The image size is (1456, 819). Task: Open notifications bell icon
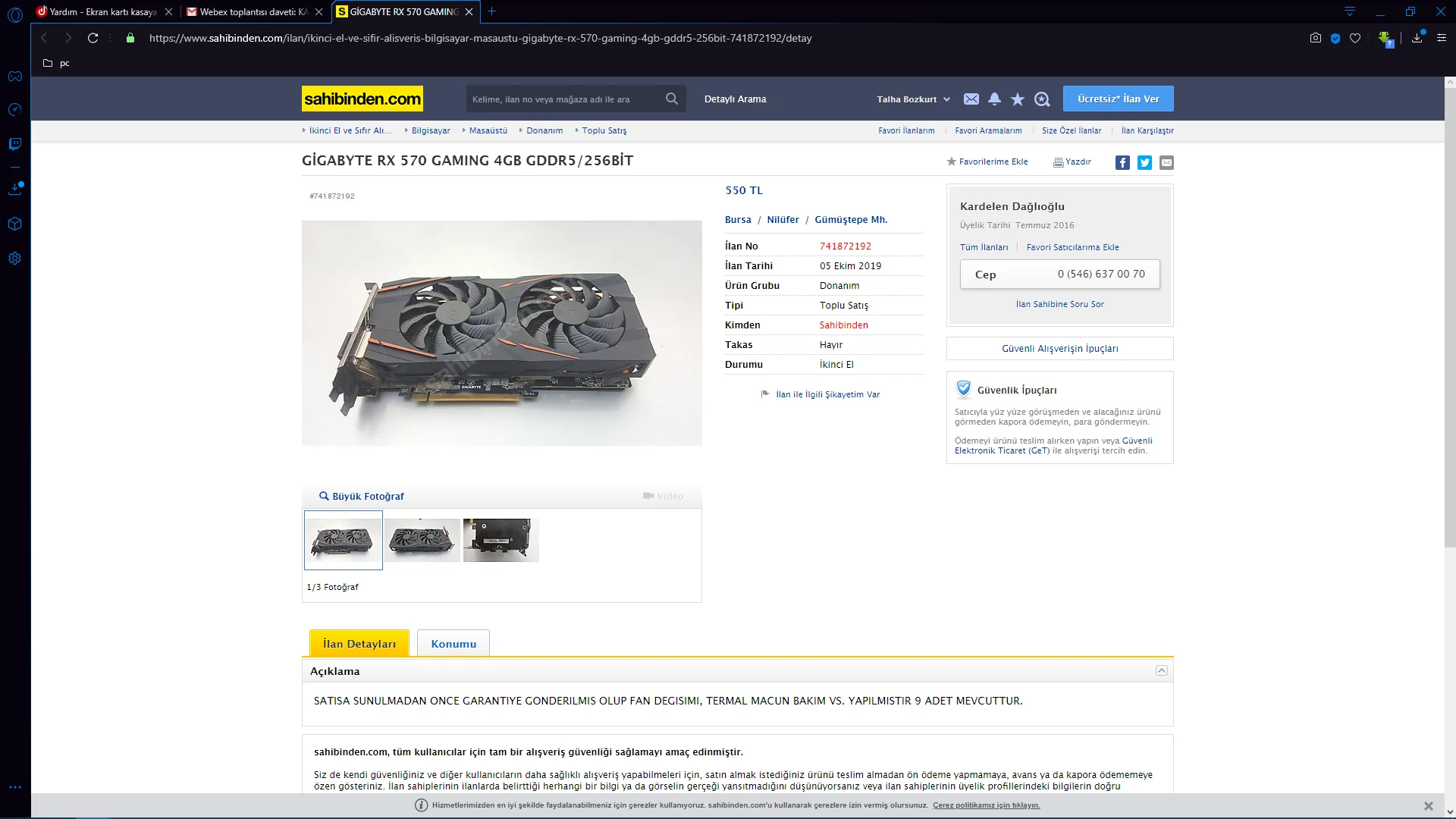994,99
